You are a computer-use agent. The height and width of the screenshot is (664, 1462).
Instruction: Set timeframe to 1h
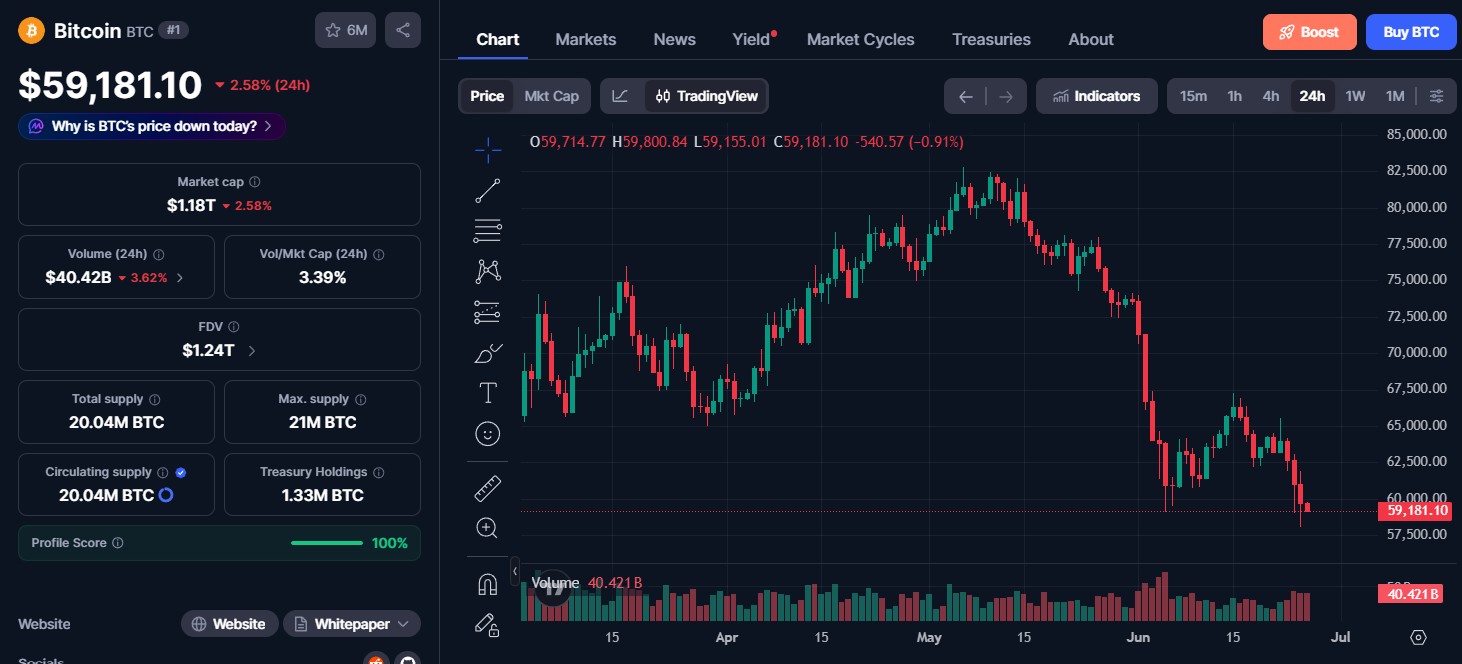click(x=1235, y=96)
